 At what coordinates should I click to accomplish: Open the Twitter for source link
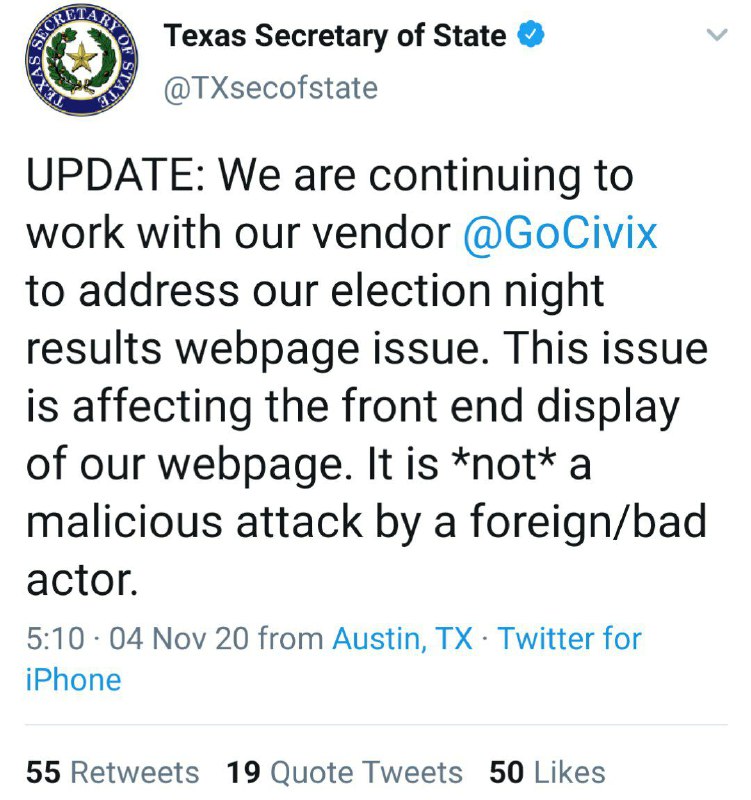(569, 638)
